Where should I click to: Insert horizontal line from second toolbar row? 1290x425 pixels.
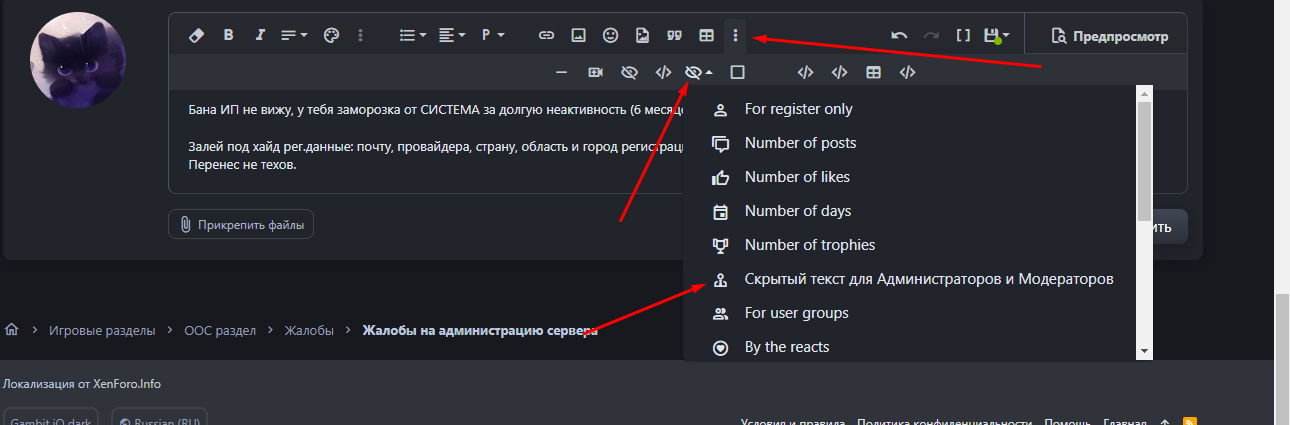tap(562, 72)
